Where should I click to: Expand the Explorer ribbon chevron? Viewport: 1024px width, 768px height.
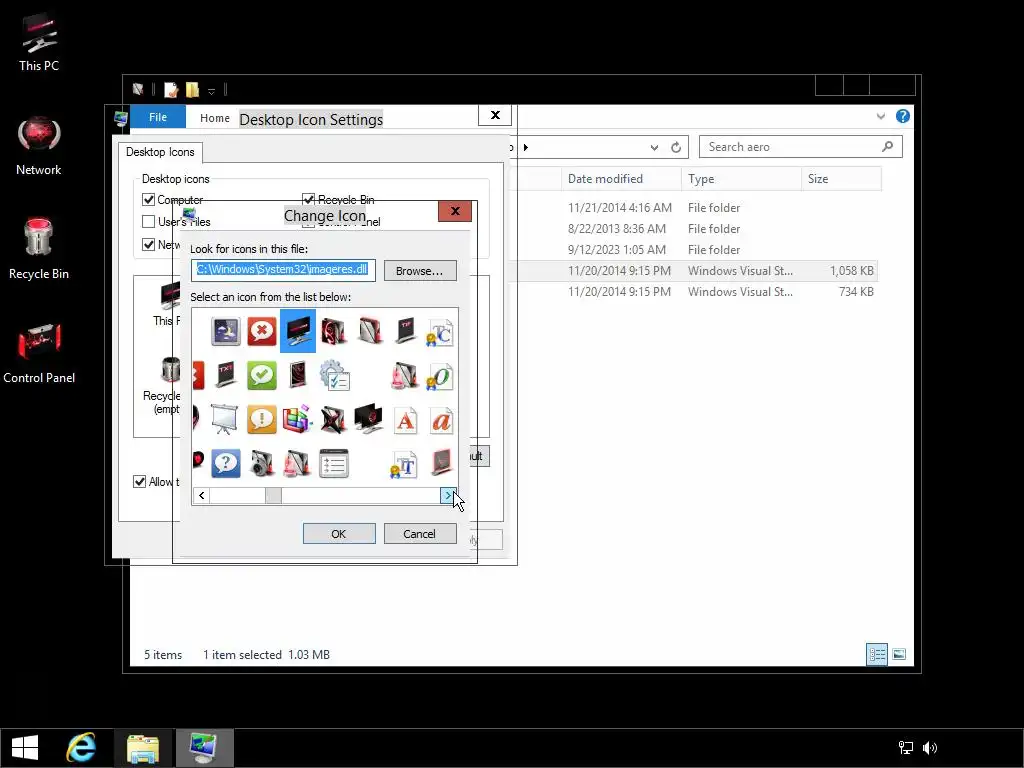(880, 116)
